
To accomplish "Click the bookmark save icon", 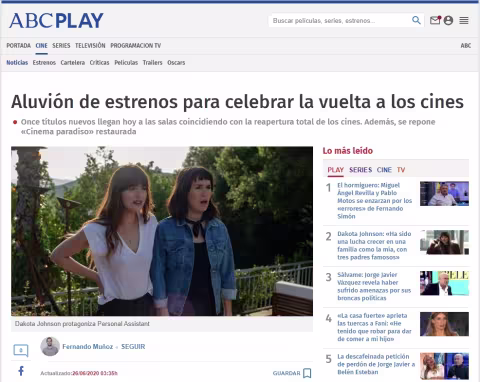I will click(x=307, y=373).
